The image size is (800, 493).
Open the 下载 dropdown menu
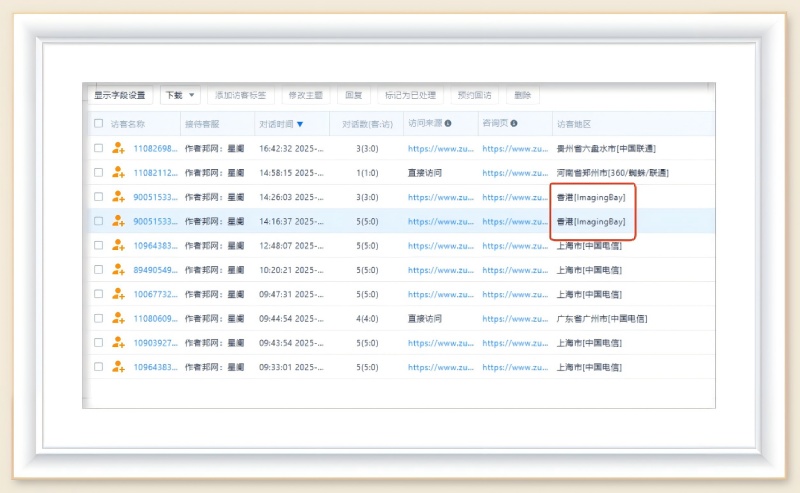180,95
